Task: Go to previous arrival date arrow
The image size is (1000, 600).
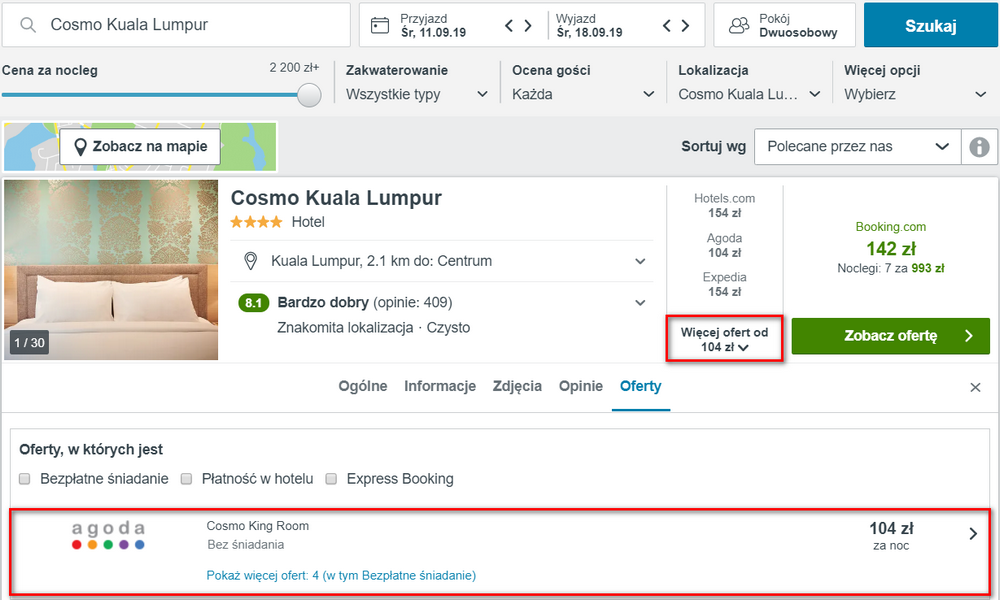Action: [509, 26]
